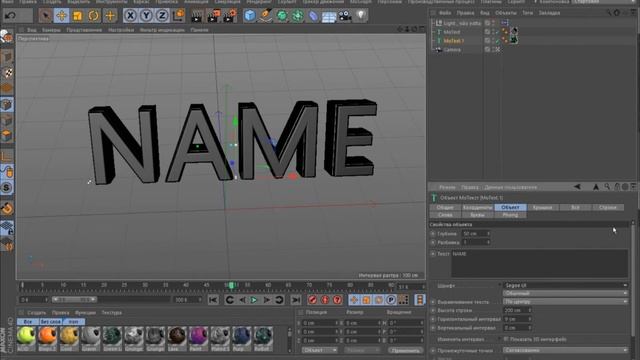Render the active view clapperboard icon
This screenshot has width=640, height=360.
pyautogui.click(x=197, y=16)
